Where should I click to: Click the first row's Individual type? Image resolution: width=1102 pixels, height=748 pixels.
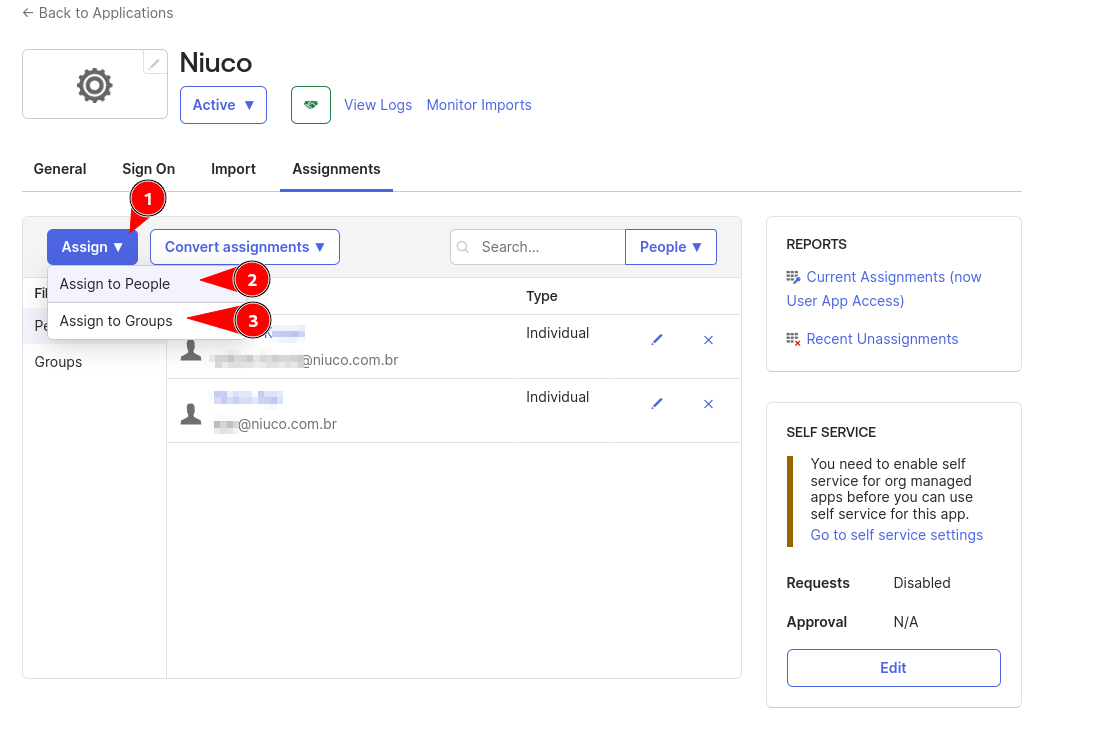pyautogui.click(x=557, y=333)
